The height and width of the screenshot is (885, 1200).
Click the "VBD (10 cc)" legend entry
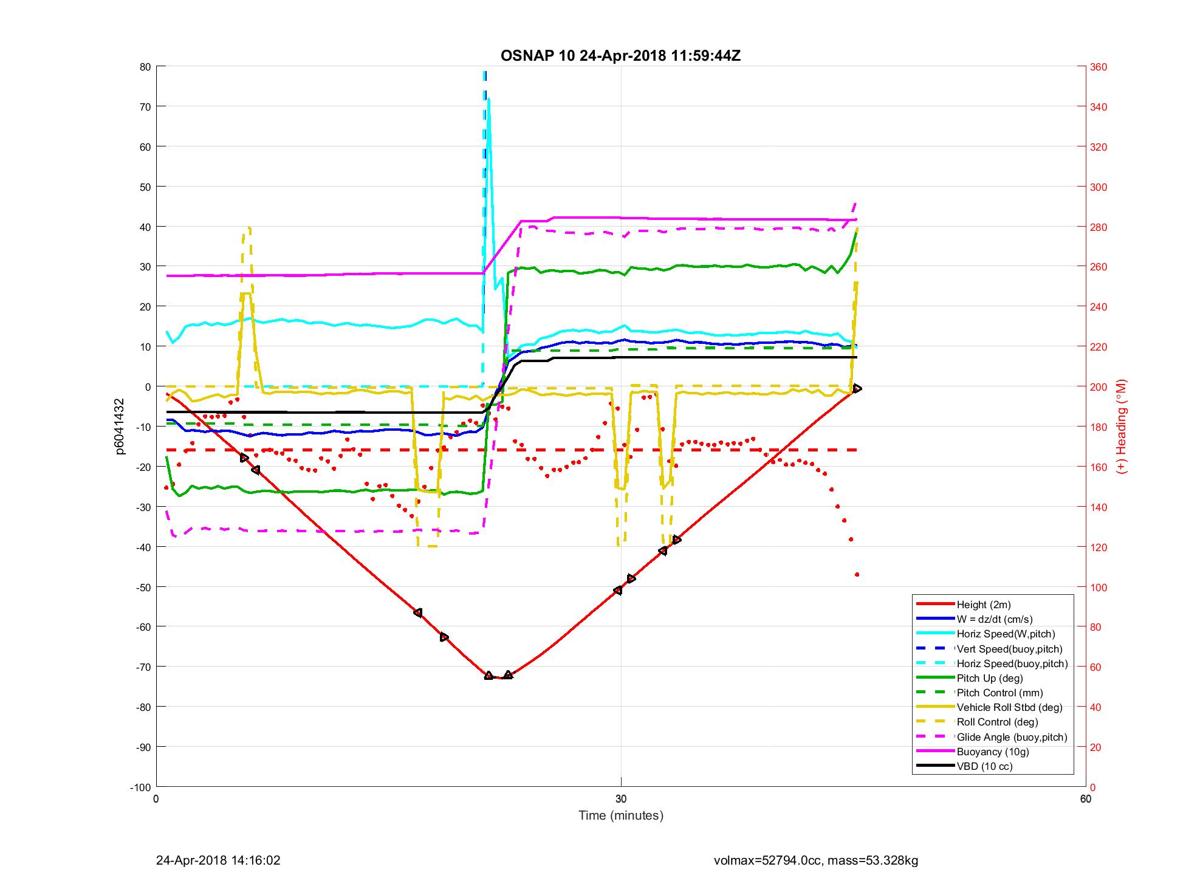click(x=986, y=766)
